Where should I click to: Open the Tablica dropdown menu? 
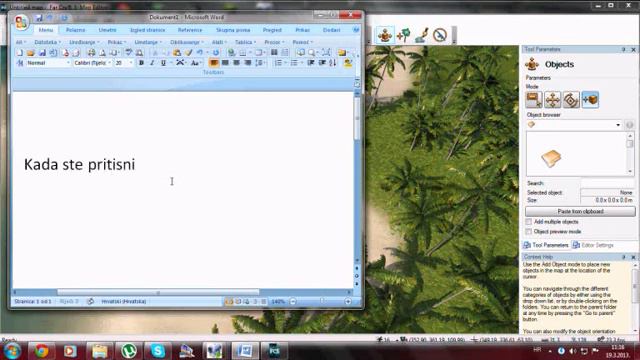point(245,42)
